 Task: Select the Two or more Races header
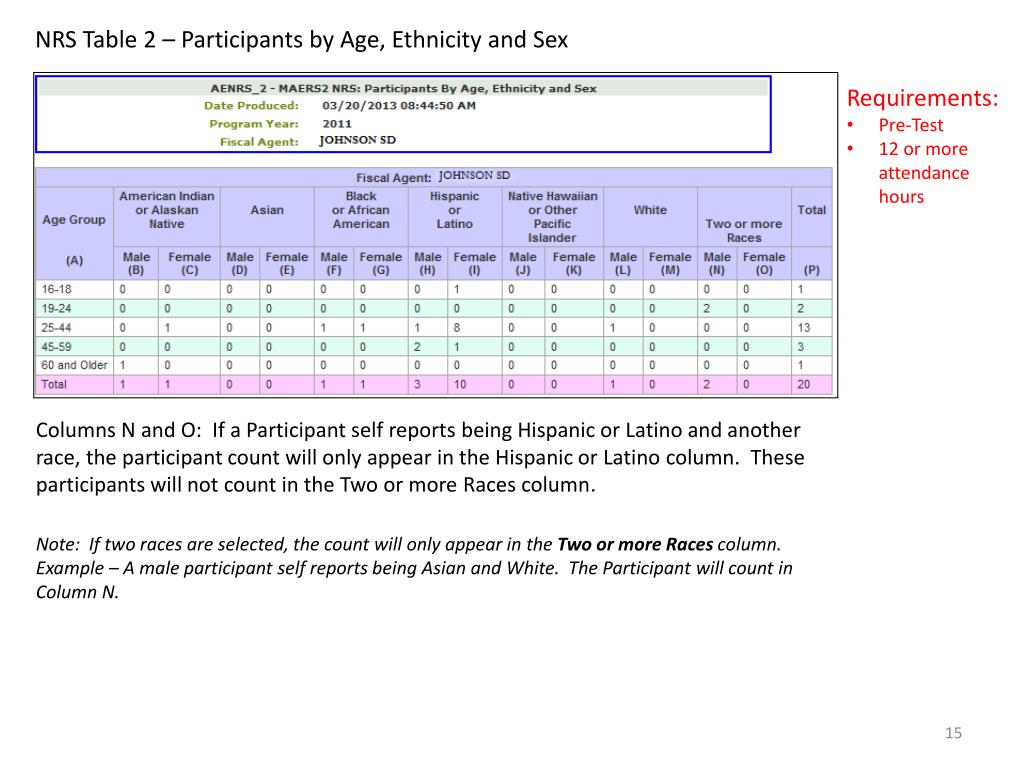coord(744,231)
